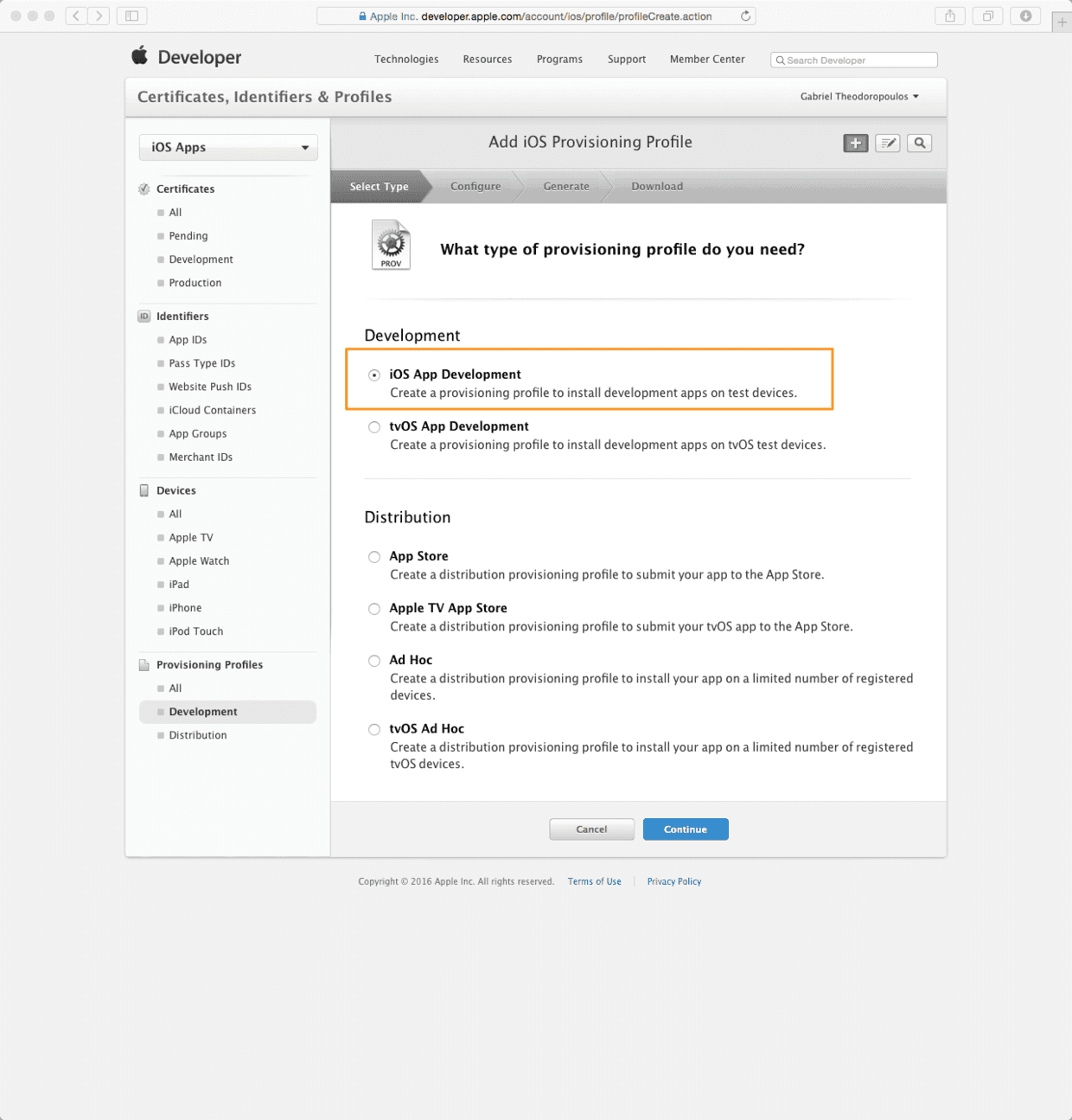Open App Groups in sidebar

198,433
